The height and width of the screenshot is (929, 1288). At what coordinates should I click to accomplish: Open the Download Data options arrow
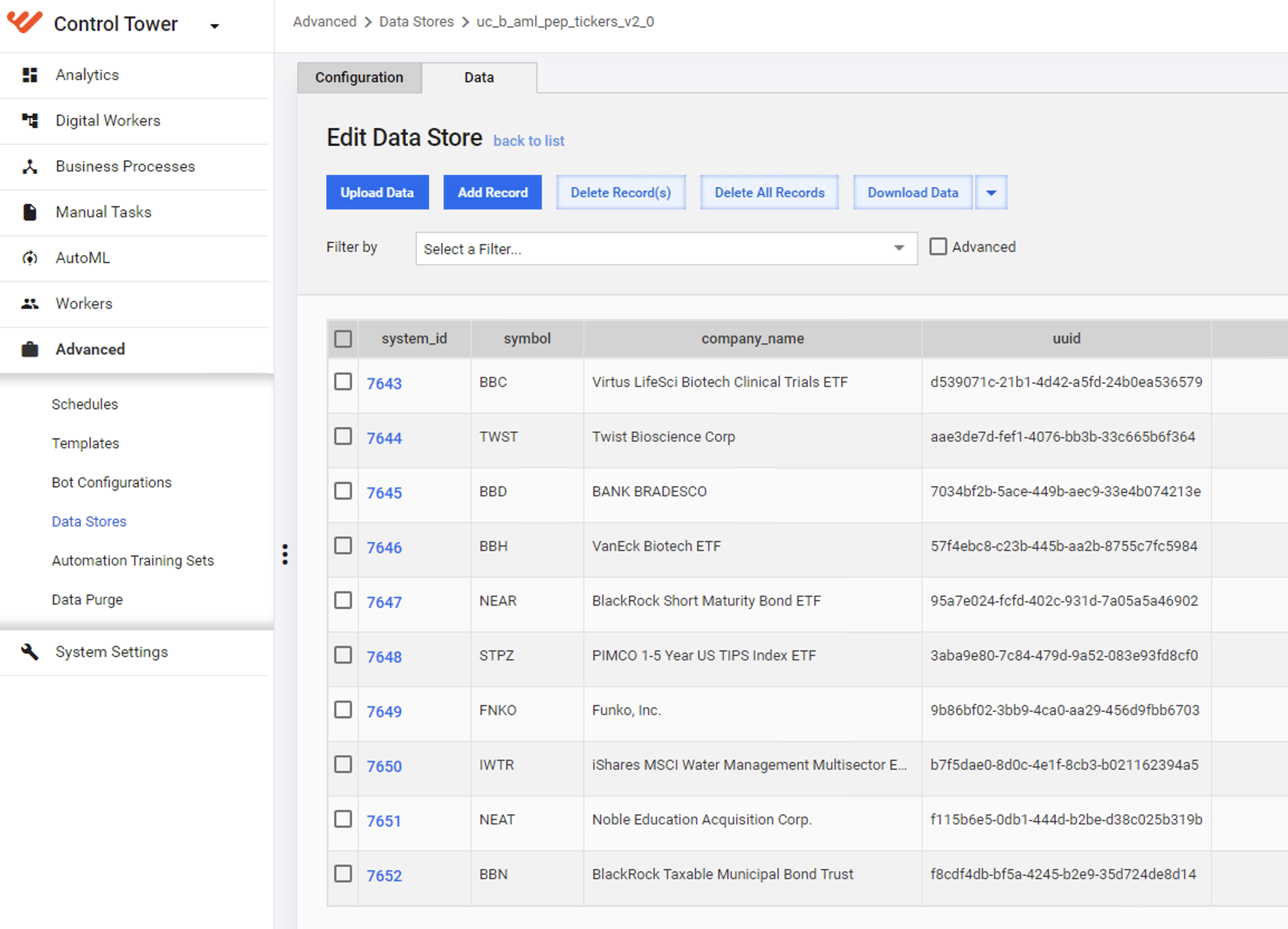[x=991, y=193]
